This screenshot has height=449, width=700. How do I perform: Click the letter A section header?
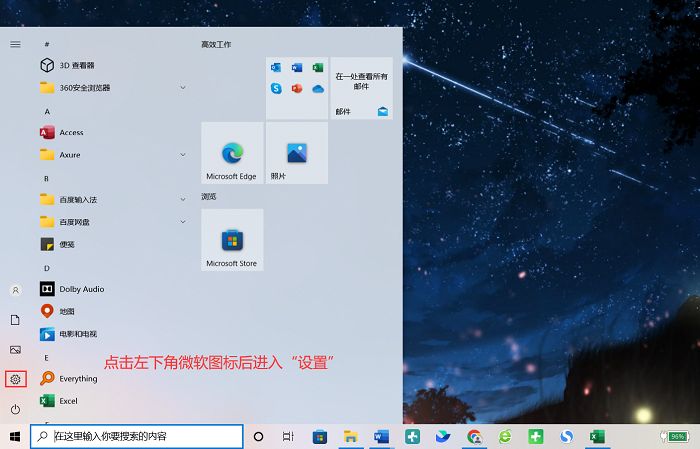click(x=47, y=112)
